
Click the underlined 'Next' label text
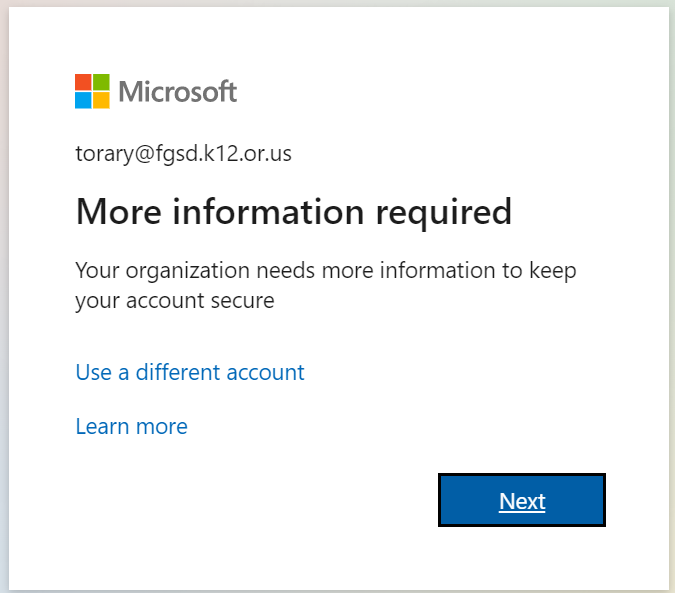[522, 501]
